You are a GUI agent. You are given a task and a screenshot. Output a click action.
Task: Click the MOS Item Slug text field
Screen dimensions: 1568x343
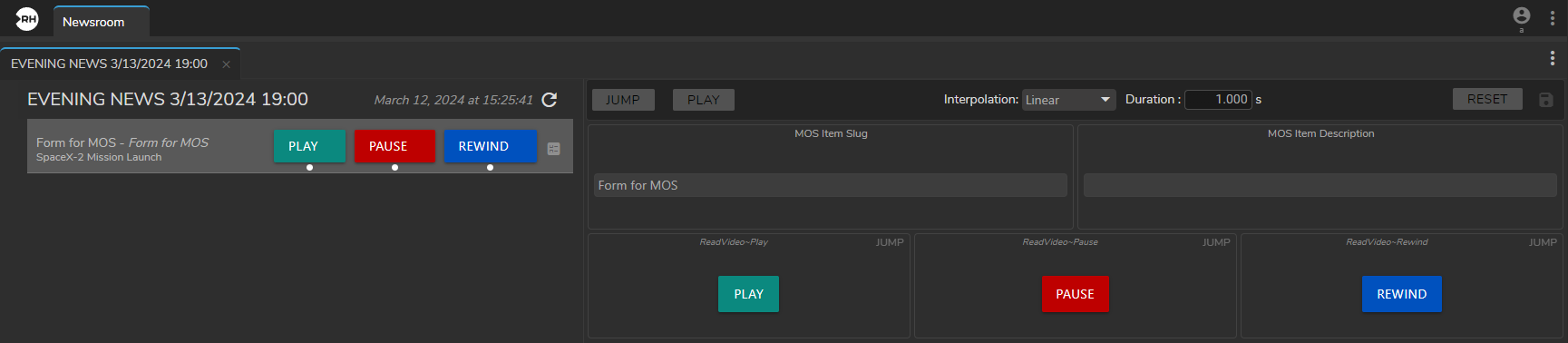(831, 185)
